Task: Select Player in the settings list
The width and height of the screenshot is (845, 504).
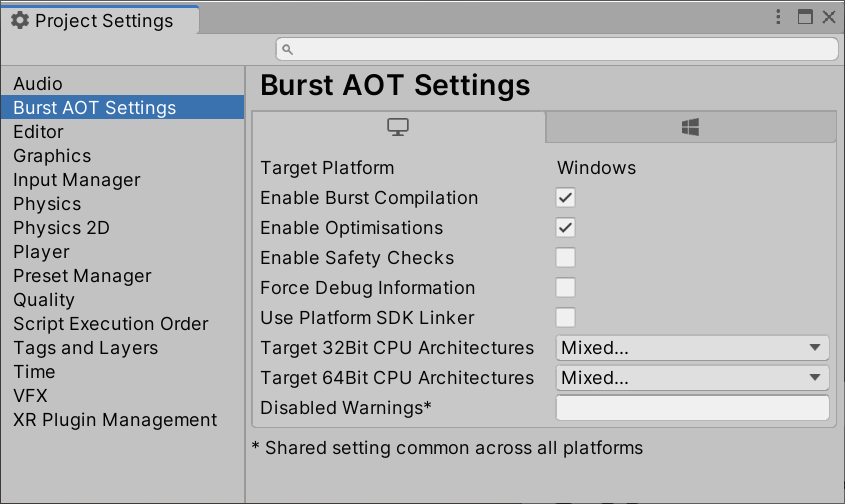Action: [41, 252]
